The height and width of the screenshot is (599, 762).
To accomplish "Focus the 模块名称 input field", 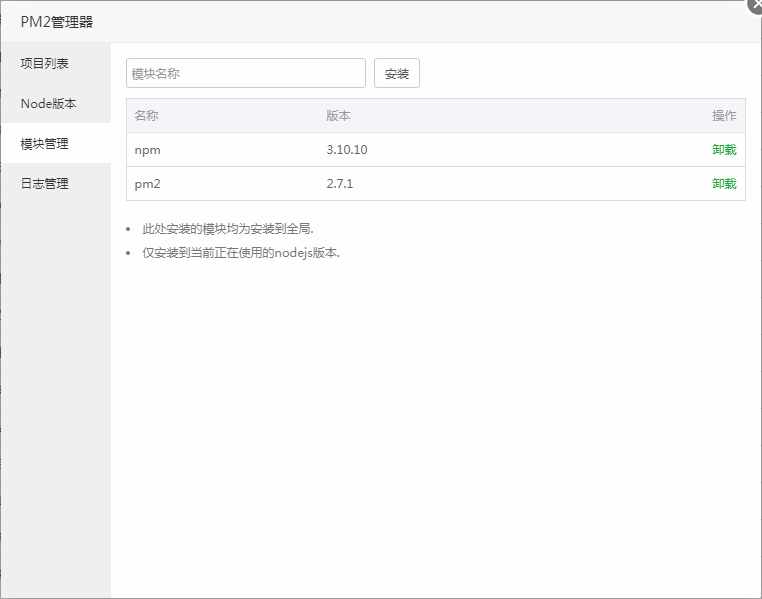I will tap(246, 73).
